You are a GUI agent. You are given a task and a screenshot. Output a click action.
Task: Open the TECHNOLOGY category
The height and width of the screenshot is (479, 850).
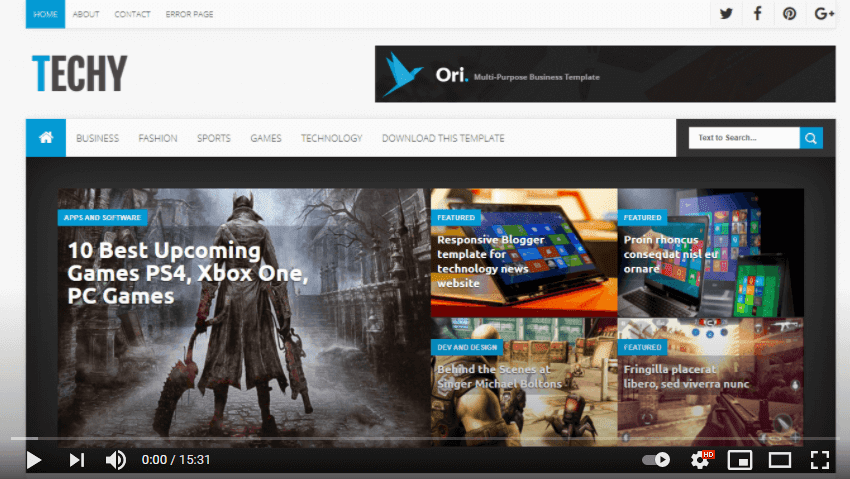click(x=332, y=138)
